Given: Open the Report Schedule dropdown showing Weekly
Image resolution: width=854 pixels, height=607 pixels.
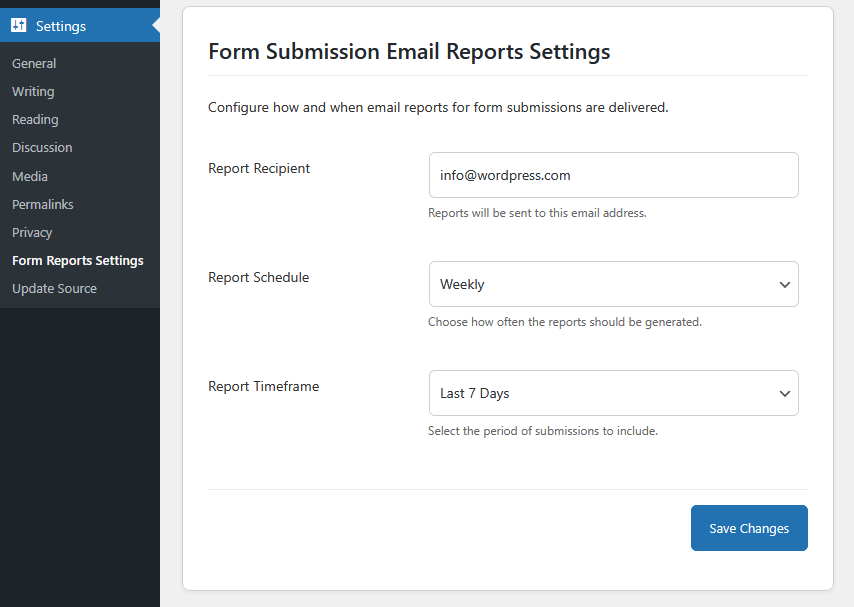Looking at the screenshot, I should (600, 284).
